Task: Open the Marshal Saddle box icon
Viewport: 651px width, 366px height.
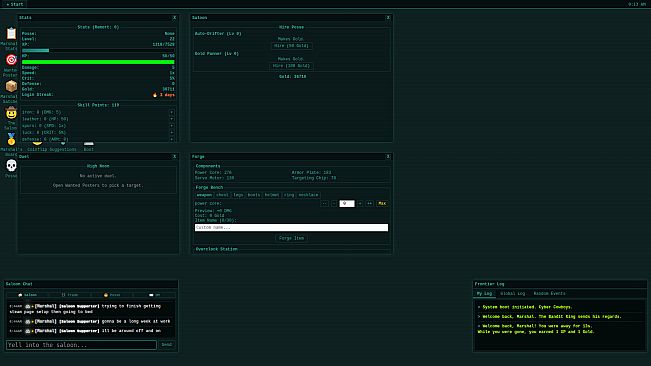Action: (x=11, y=86)
